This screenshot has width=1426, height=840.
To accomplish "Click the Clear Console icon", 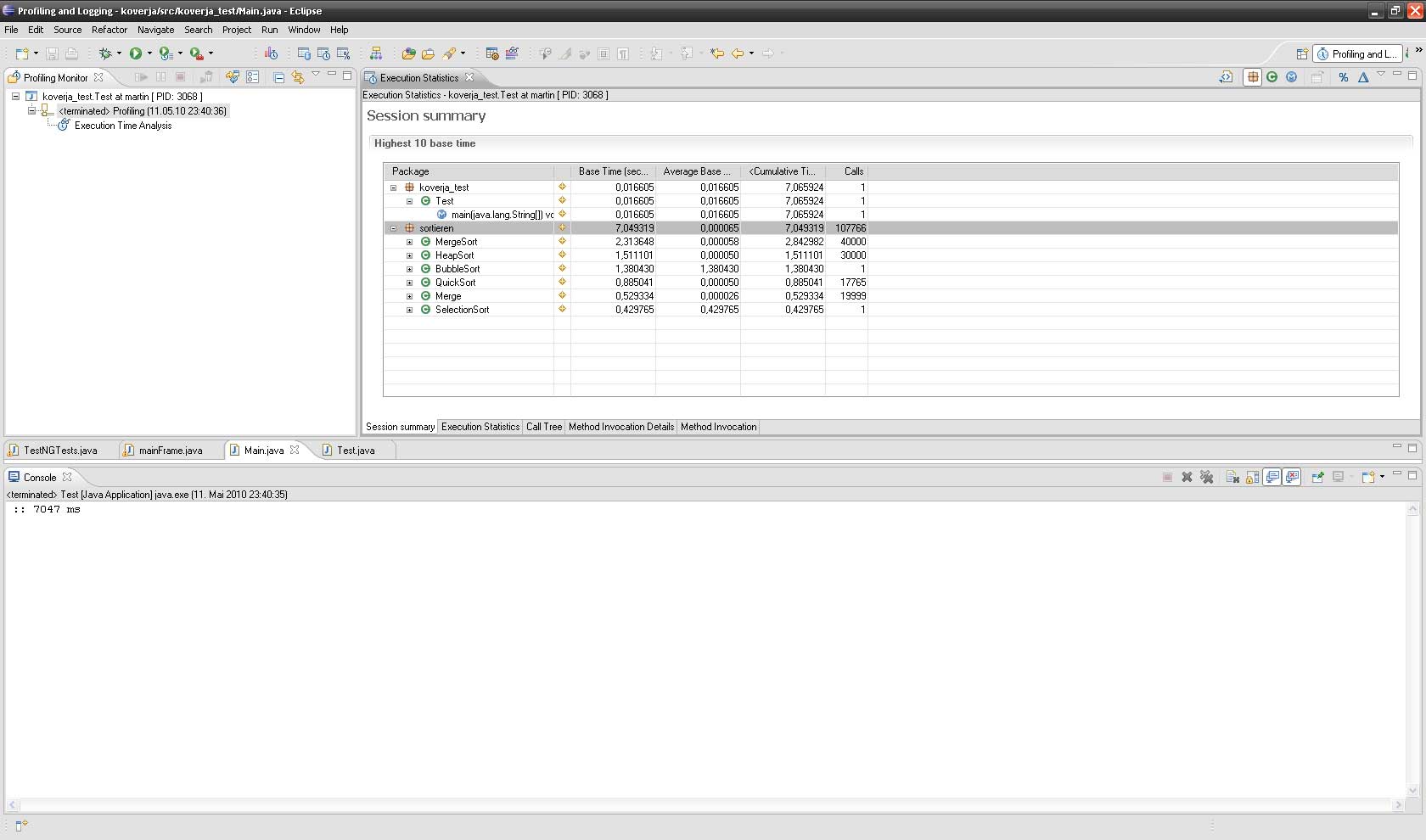I will [x=1232, y=478].
